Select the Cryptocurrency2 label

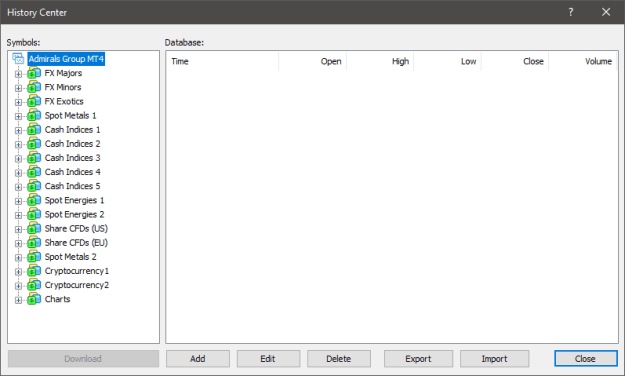point(77,285)
